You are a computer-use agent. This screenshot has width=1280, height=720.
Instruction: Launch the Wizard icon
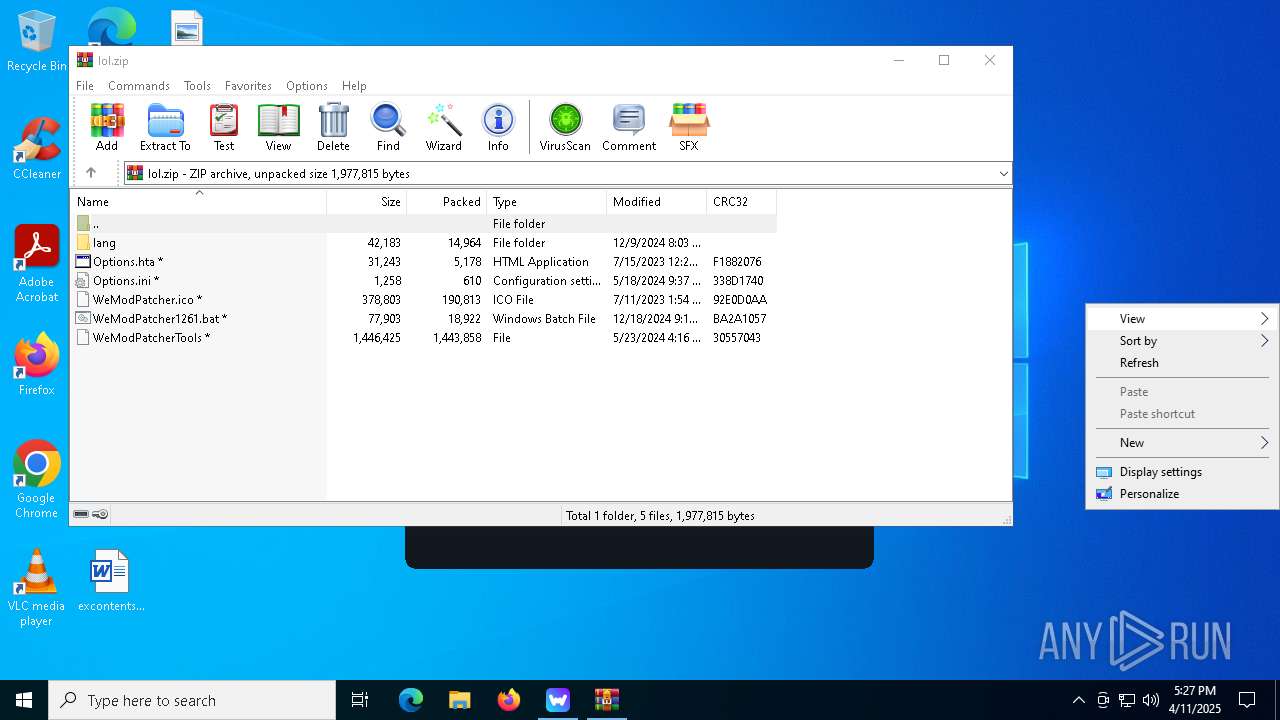pos(443,127)
